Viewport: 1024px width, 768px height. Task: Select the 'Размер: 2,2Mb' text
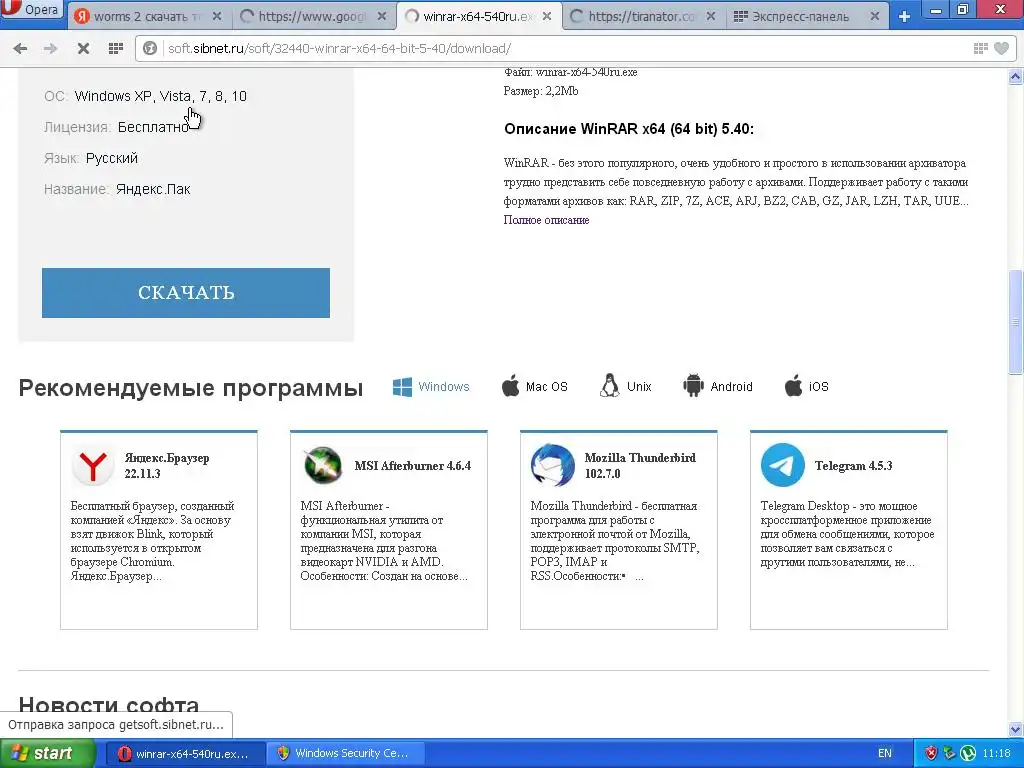click(x=541, y=91)
